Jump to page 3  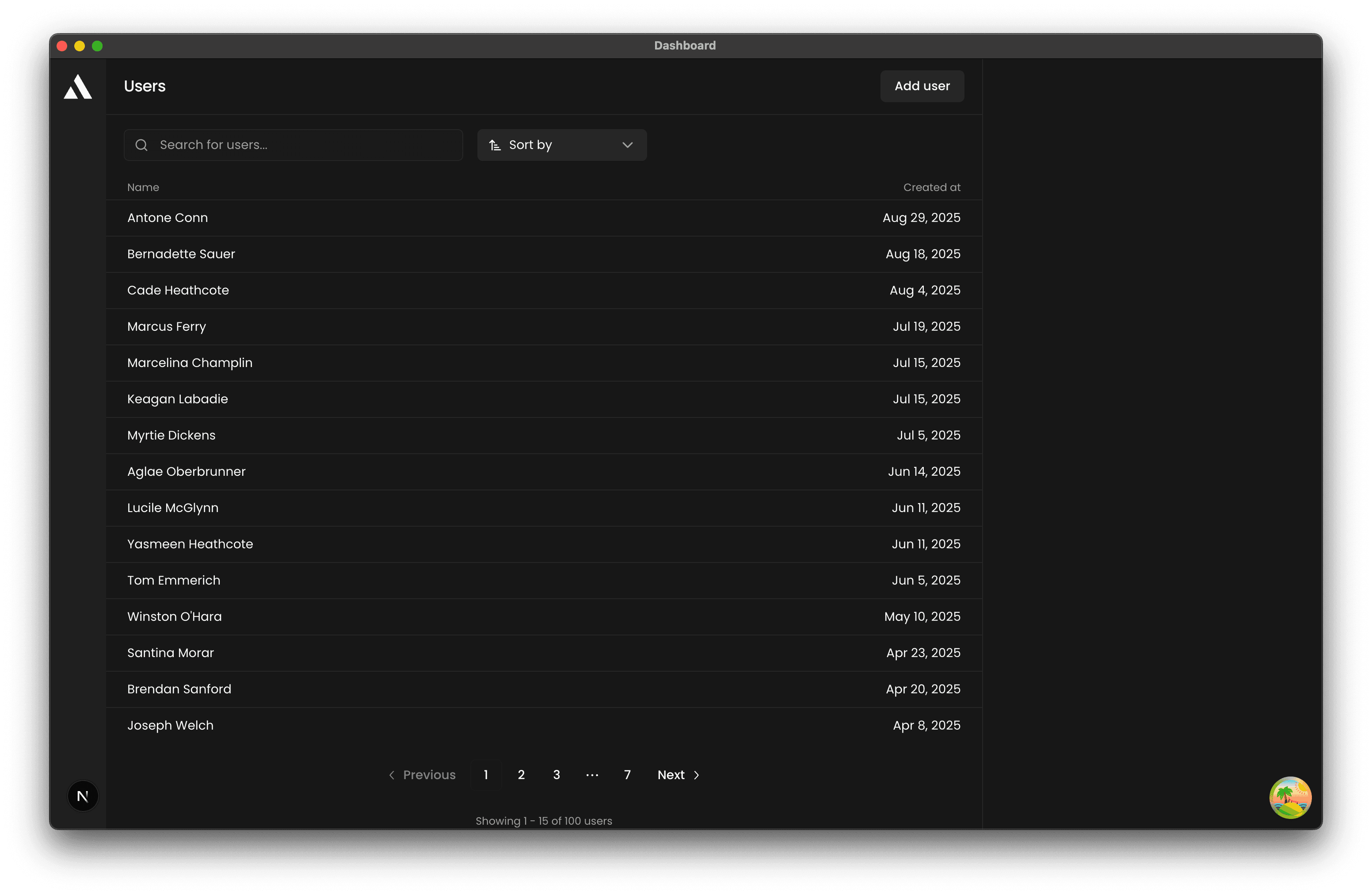pyautogui.click(x=556, y=775)
